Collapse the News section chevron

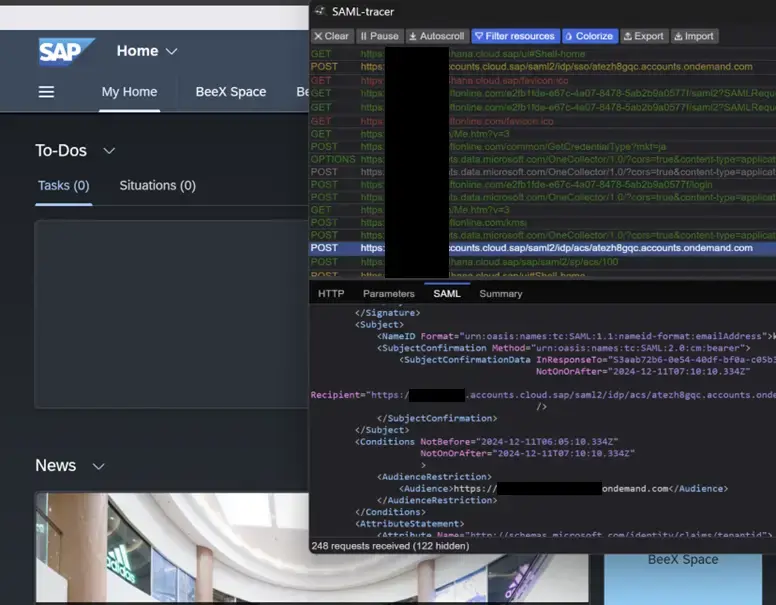(98, 466)
